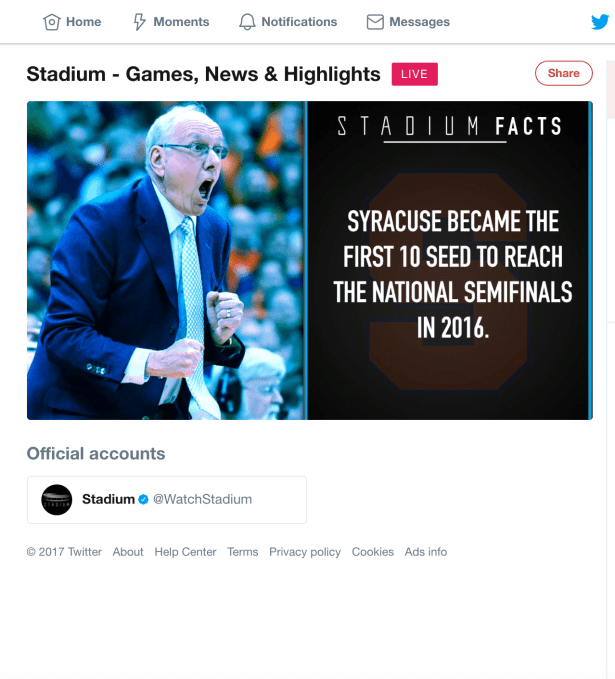Open the Ads info link

click(x=426, y=552)
